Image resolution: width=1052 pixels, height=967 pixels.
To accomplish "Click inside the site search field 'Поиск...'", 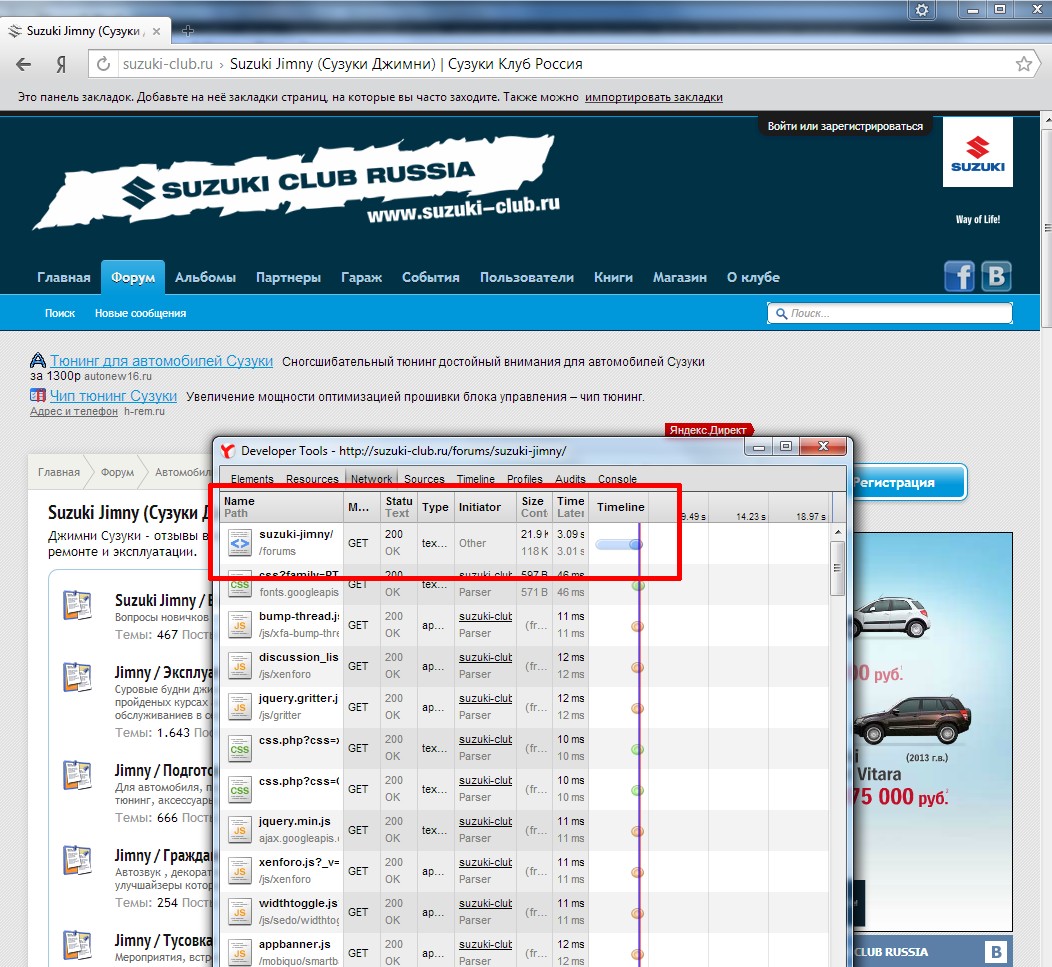I will [890, 313].
